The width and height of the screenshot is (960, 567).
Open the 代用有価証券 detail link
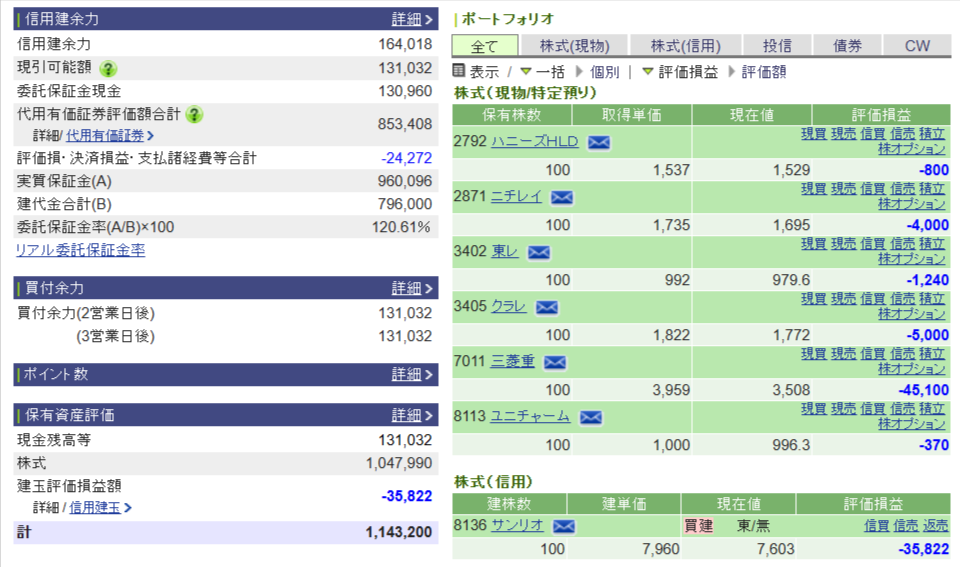[x=105, y=135]
